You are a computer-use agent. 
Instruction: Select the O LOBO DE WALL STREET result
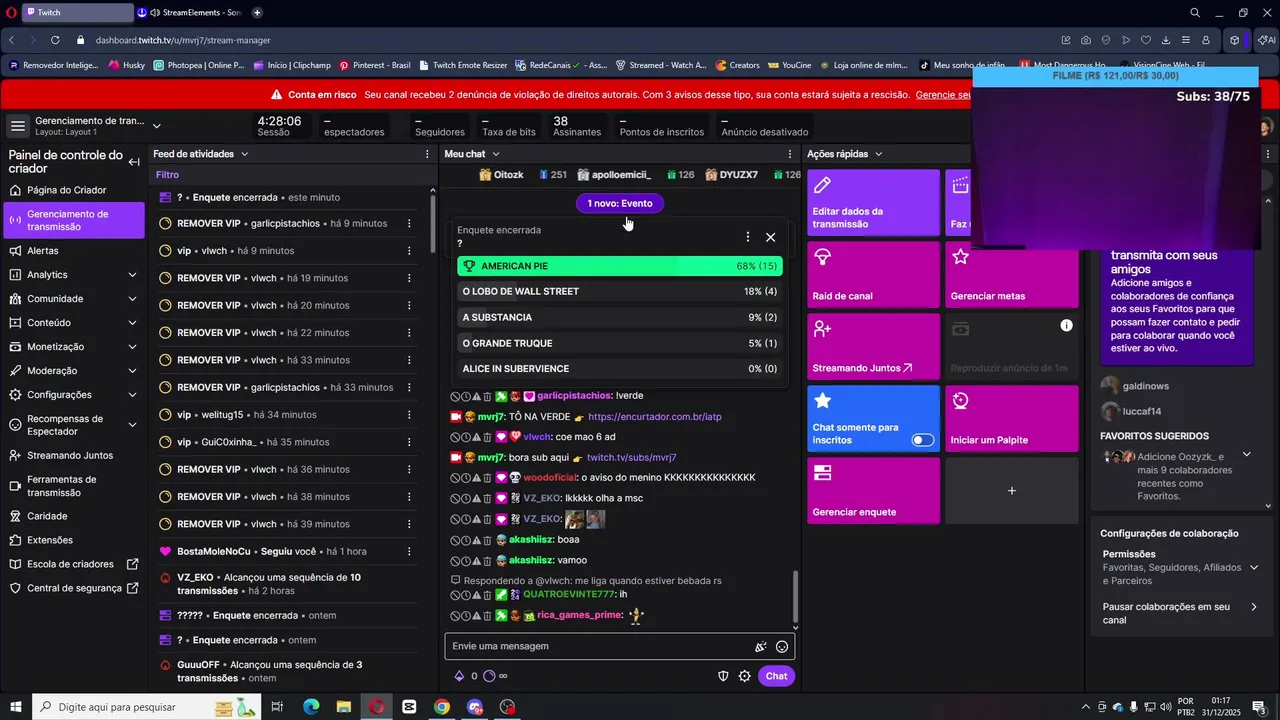tap(619, 292)
